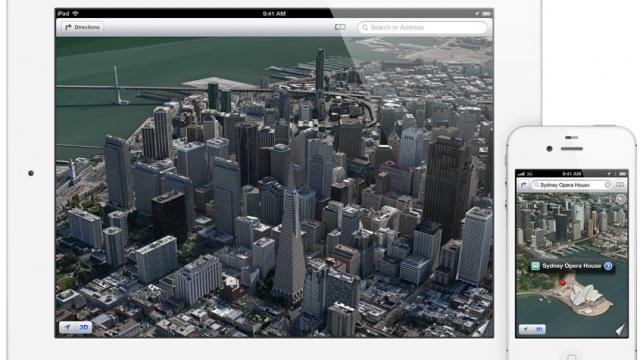Open the page curl corner on iPad map
Screen dimensions: 640x360
pos(484,328)
